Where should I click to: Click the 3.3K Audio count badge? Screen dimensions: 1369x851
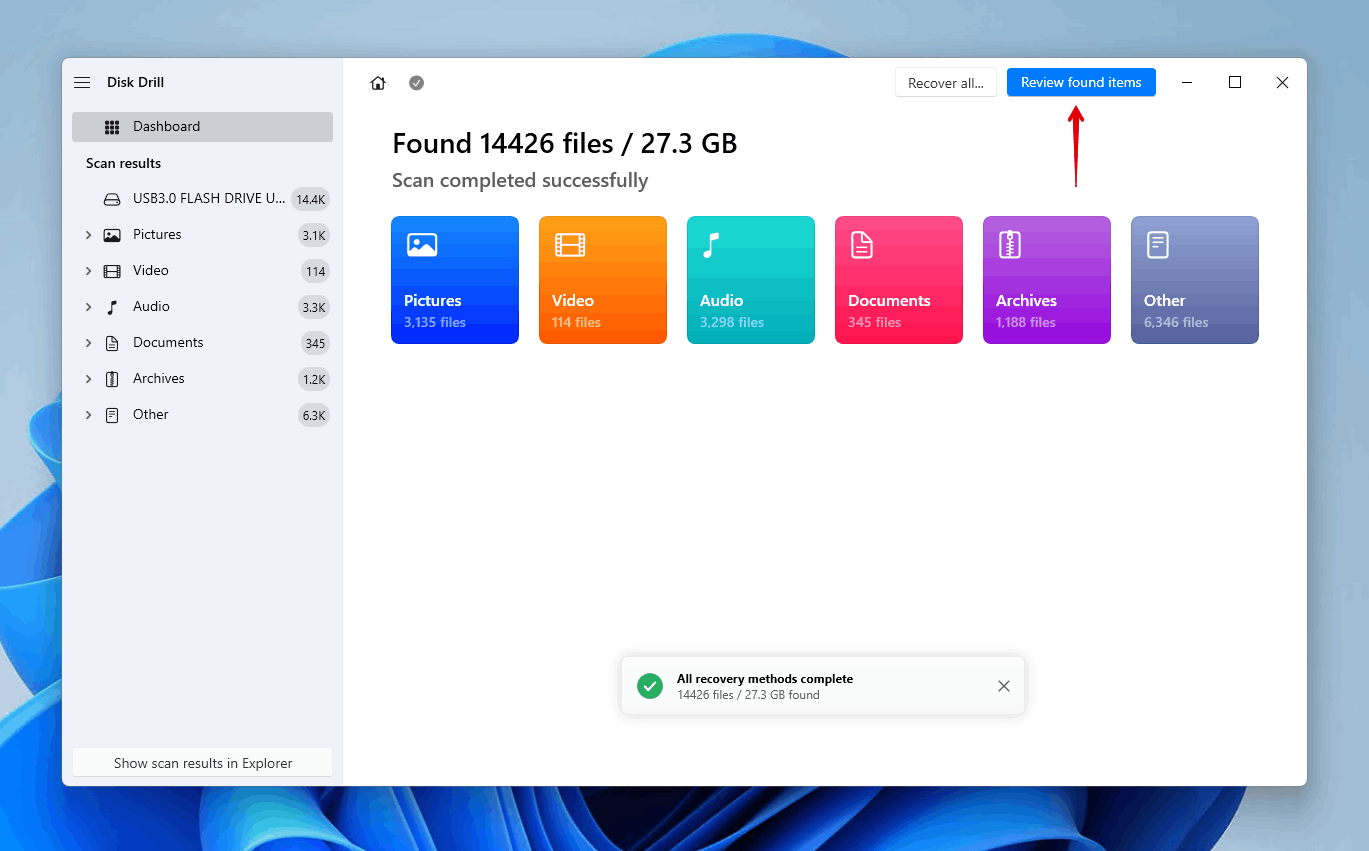[314, 307]
